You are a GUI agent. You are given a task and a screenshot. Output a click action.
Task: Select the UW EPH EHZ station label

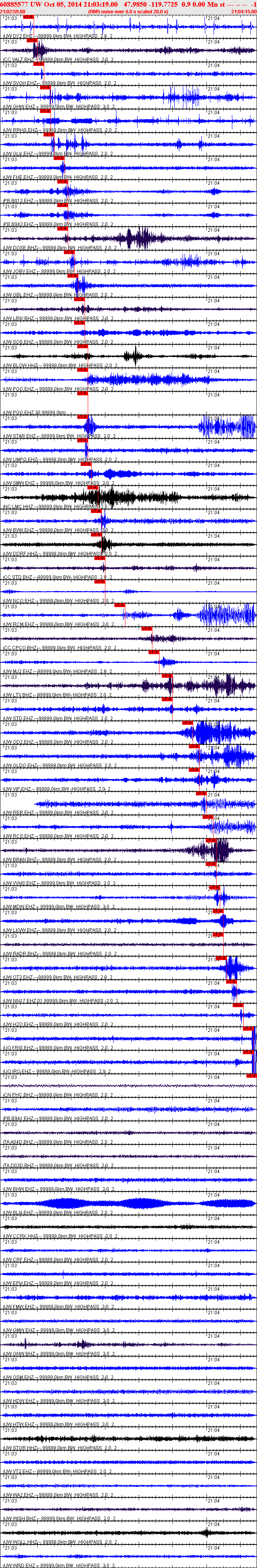[x=58, y=1284]
